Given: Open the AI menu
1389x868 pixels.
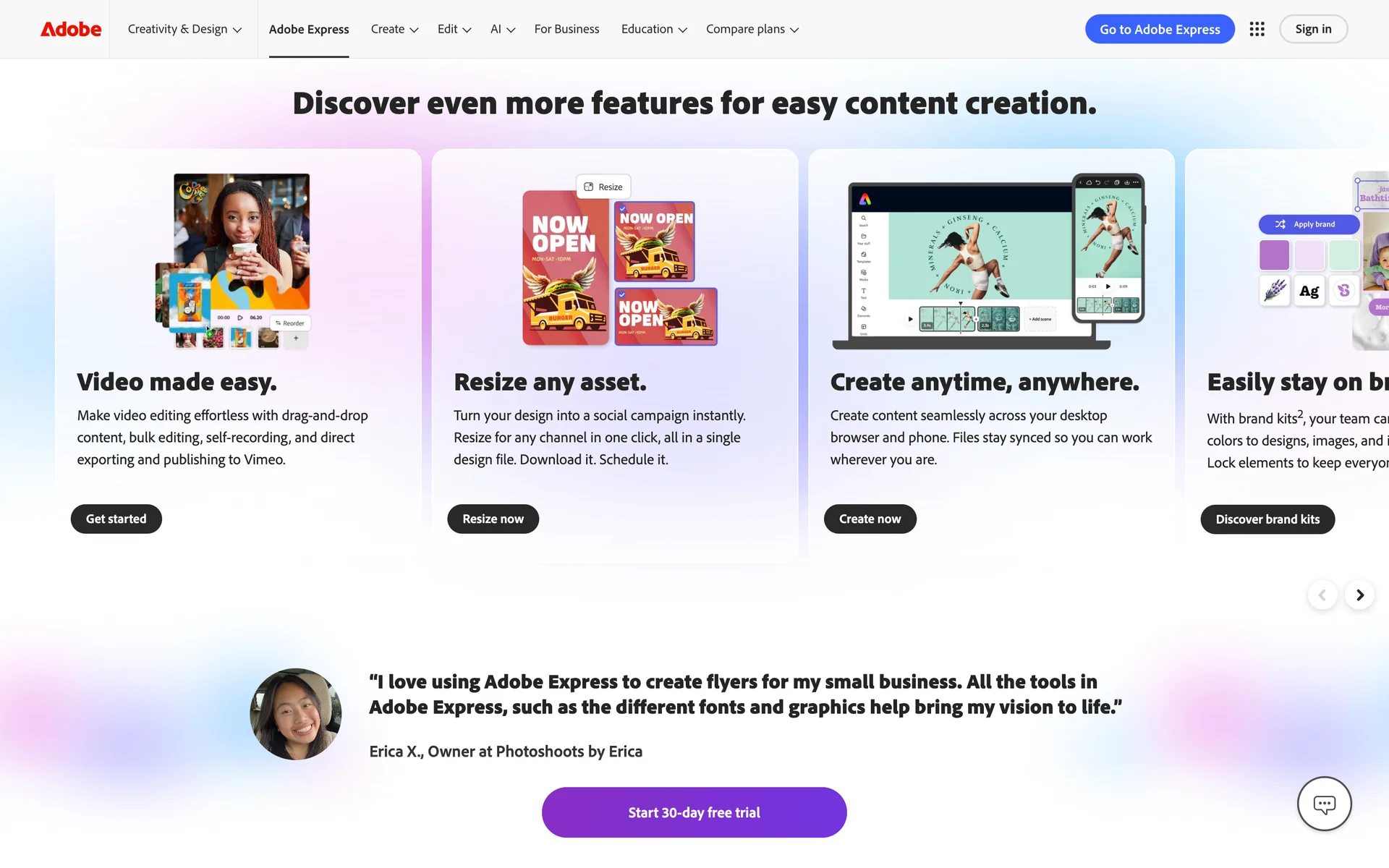Looking at the screenshot, I should [503, 29].
